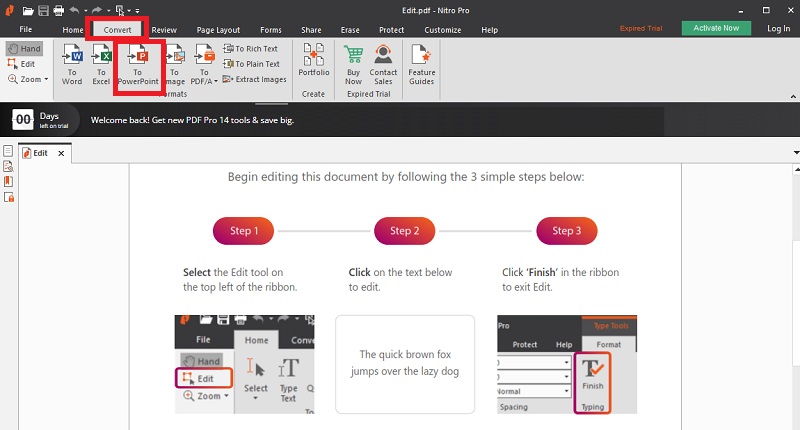Close the Edit document tab
This screenshot has height=430, width=800.
click(61, 153)
